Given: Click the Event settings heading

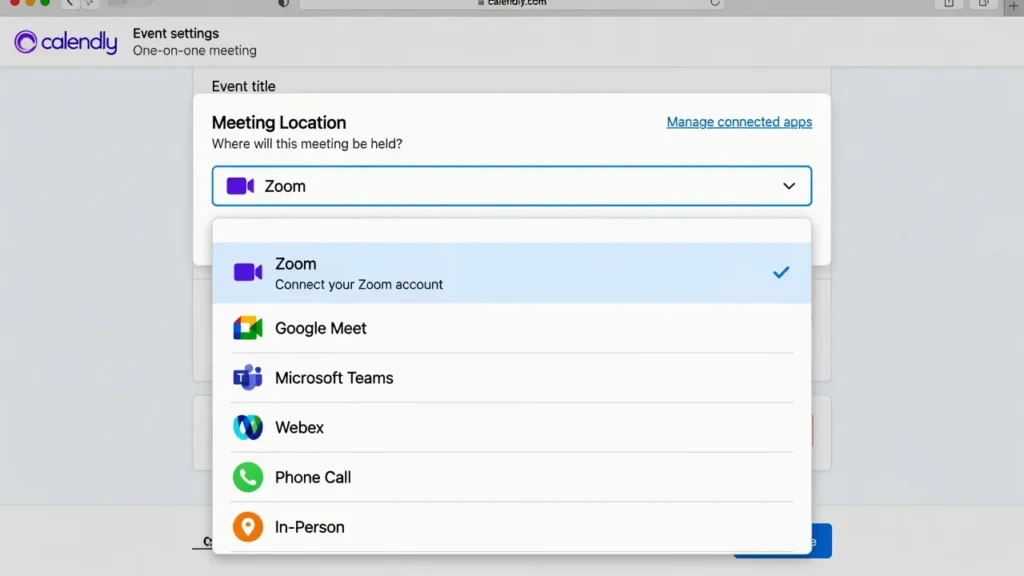Looking at the screenshot, I should tap(176, 33).
